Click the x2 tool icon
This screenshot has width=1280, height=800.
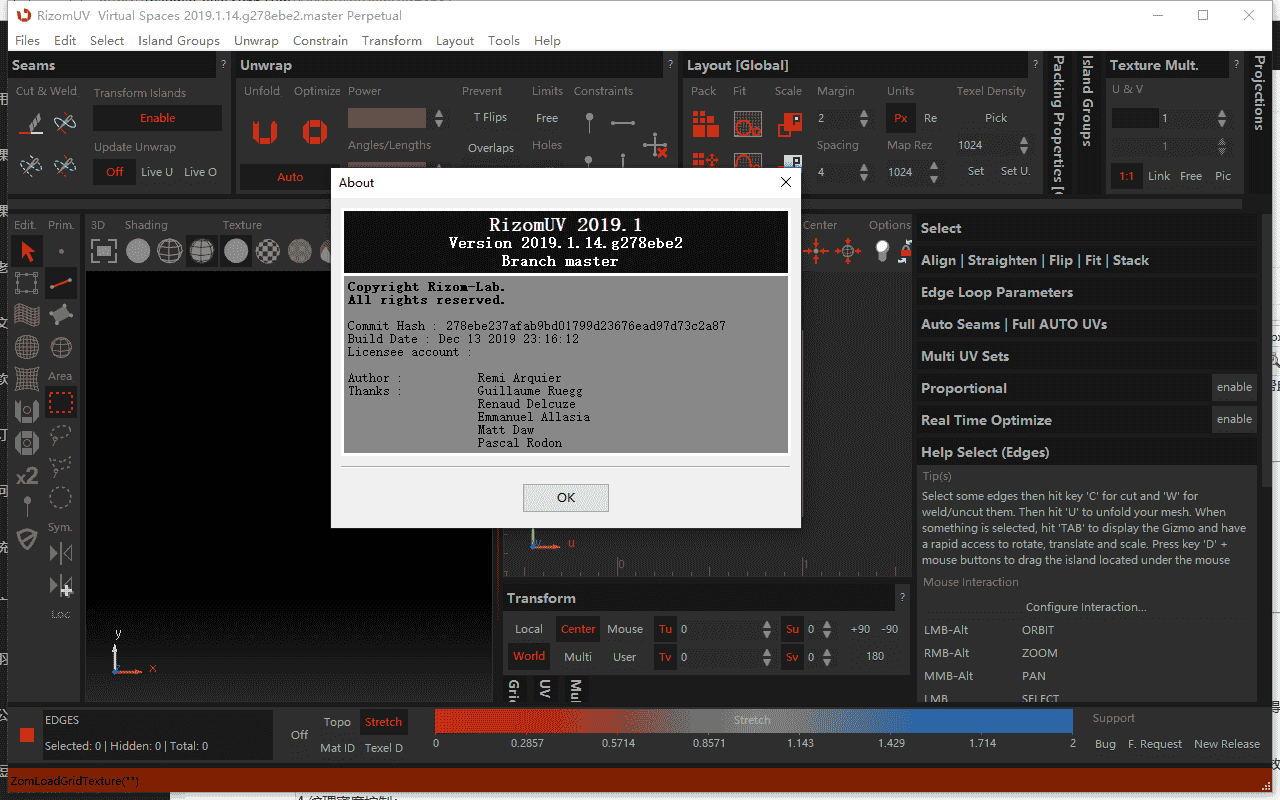click(x=27, y=476)
